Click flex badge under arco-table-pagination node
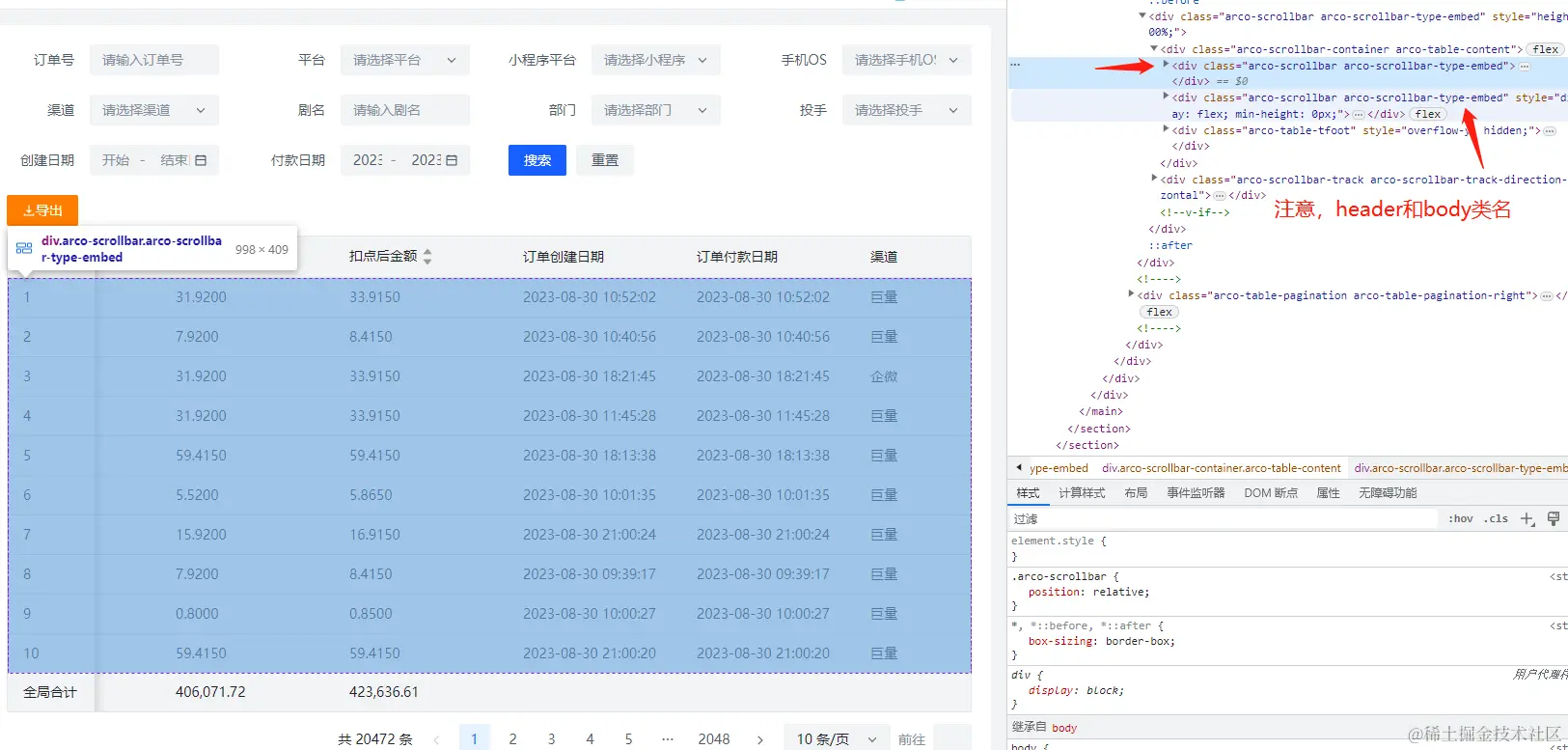This screenshot has width=1568, height=750. point(1160,312)
